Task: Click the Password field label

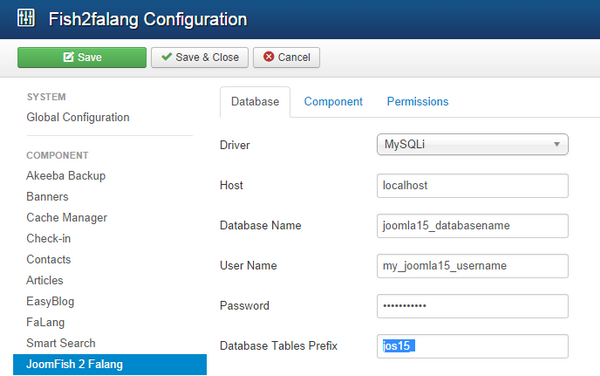Action: point(245,306)
